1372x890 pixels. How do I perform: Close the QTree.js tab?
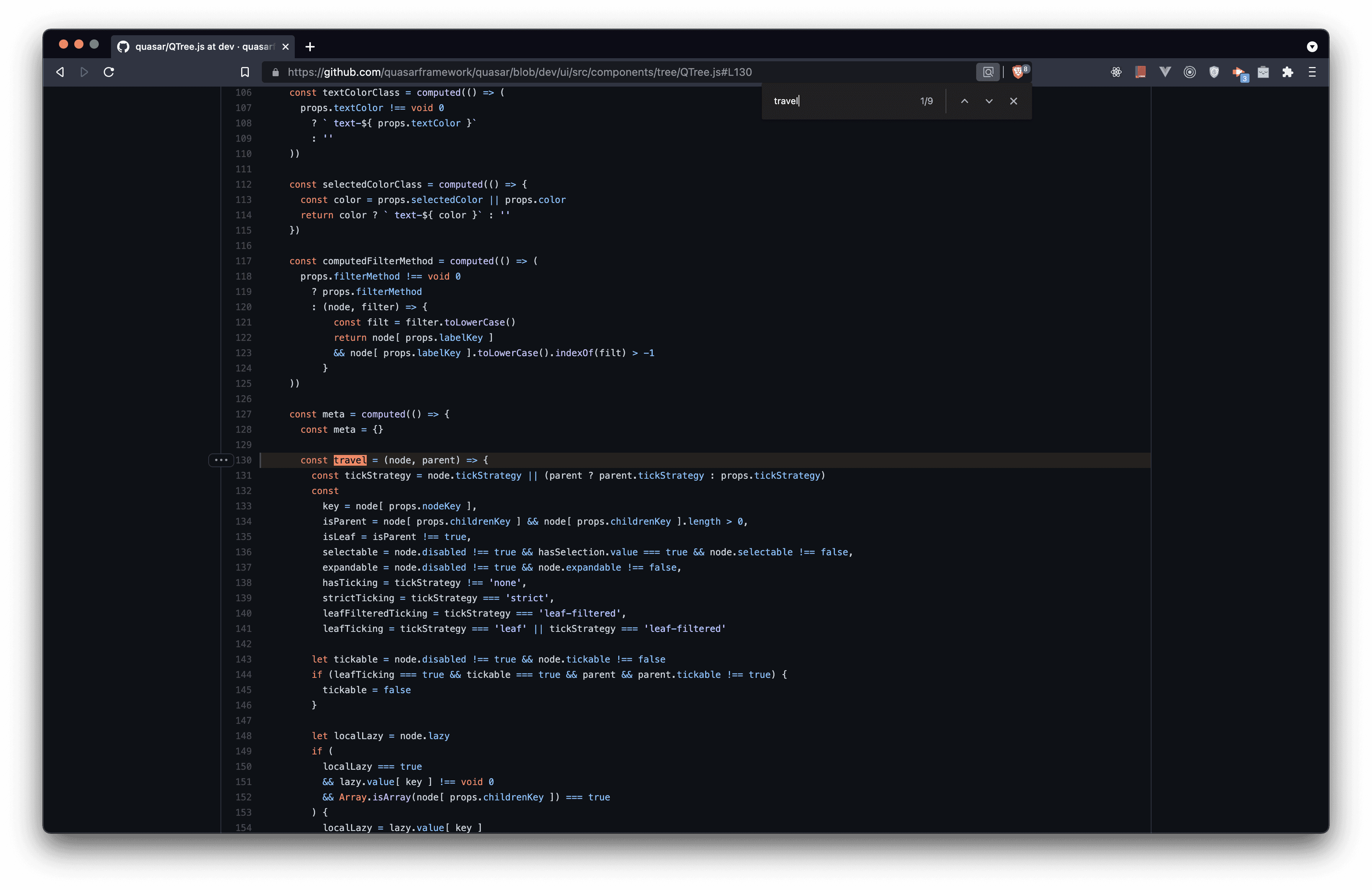285,47
